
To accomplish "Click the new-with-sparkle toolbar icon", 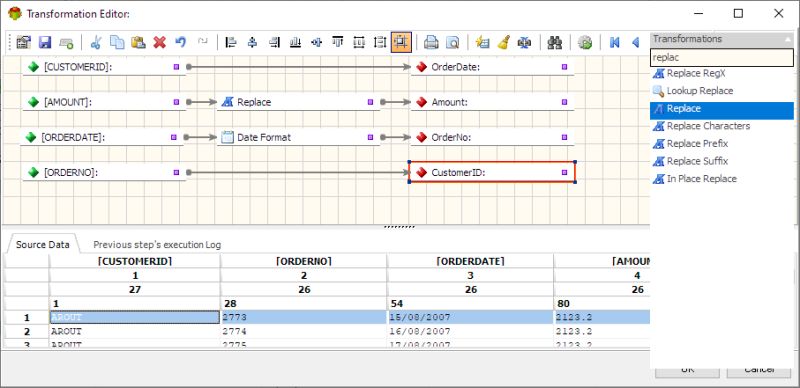I will [482, 42].
